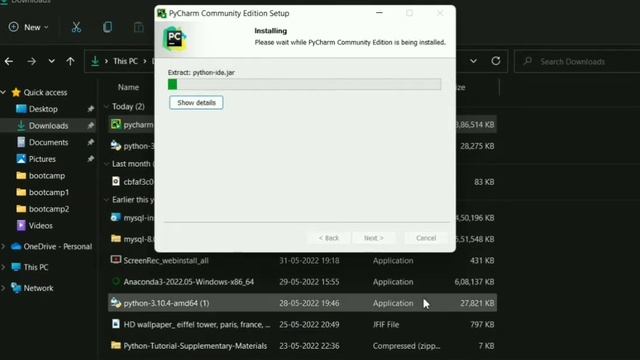This screenshot has width=640, height=360.
Task: Click the python-3 file icon under Today
Action: tap(116, 145)
